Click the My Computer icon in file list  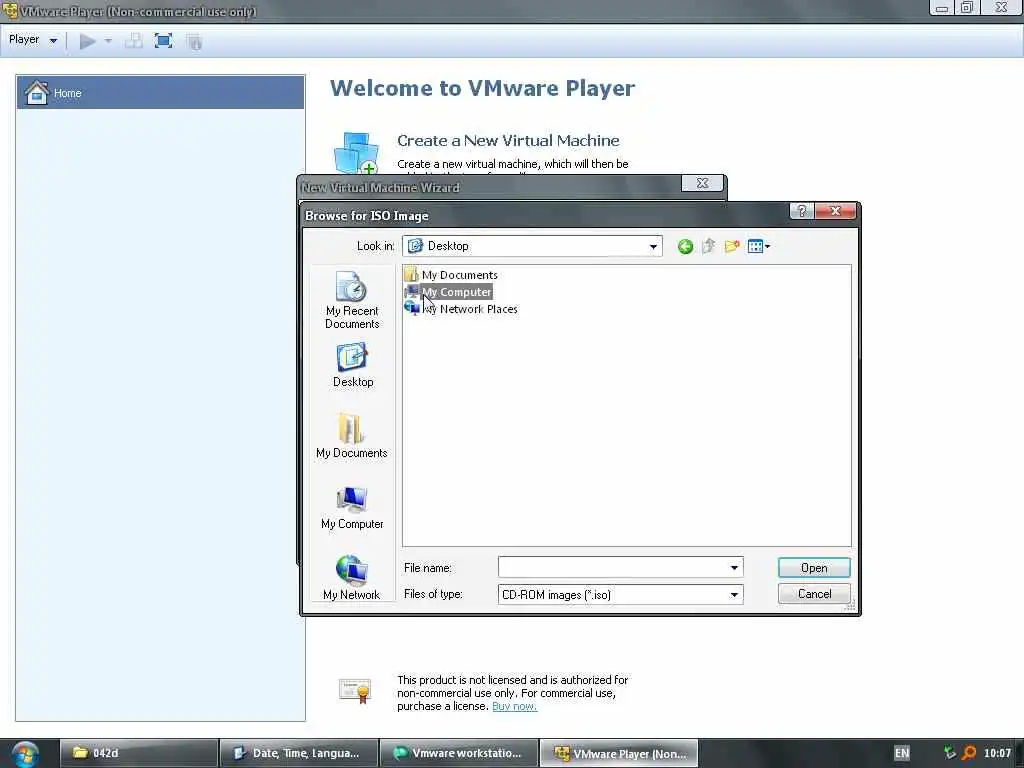(x=411, y=292)
